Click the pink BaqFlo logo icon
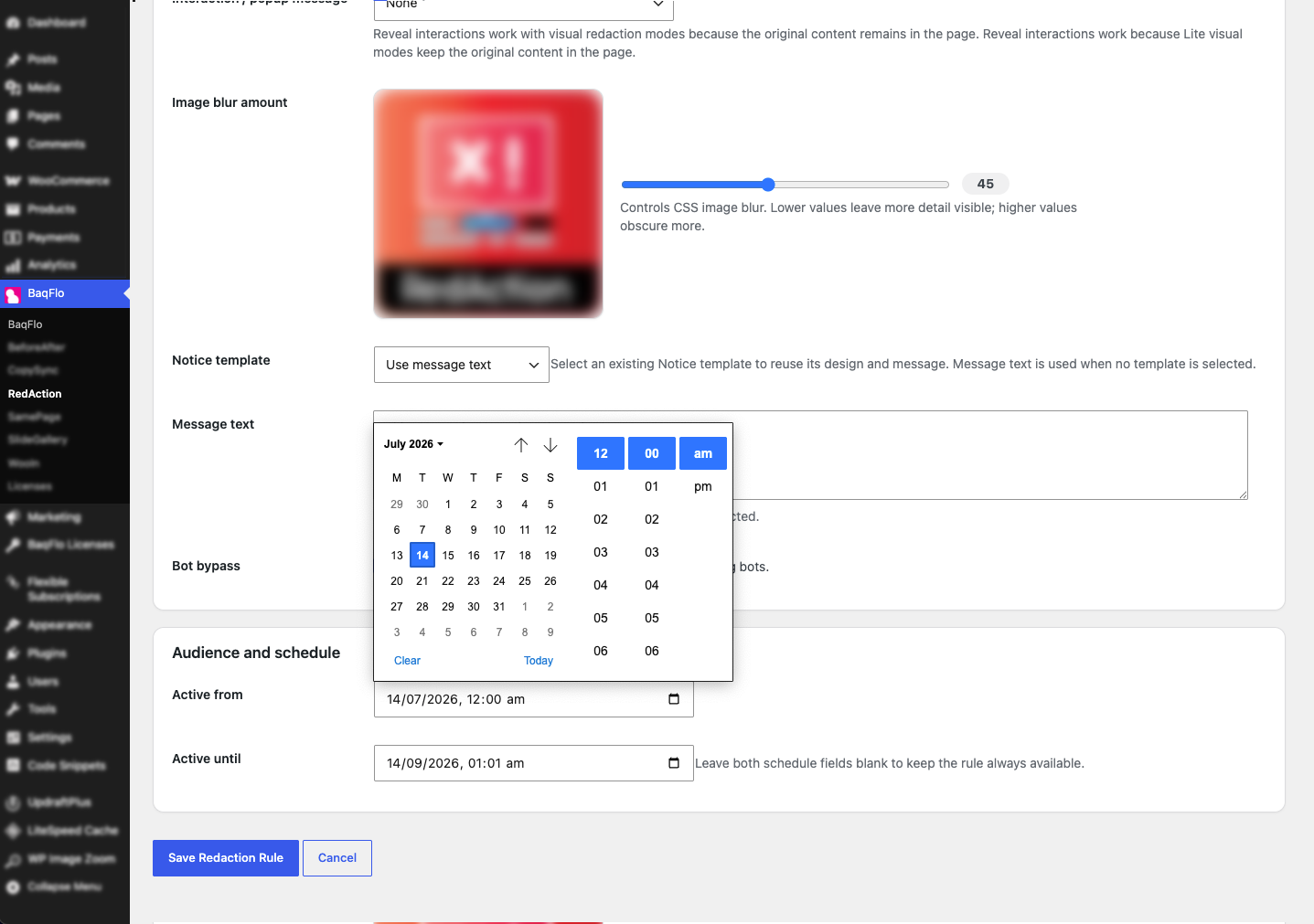1314x924 pixels. [13, 294]
